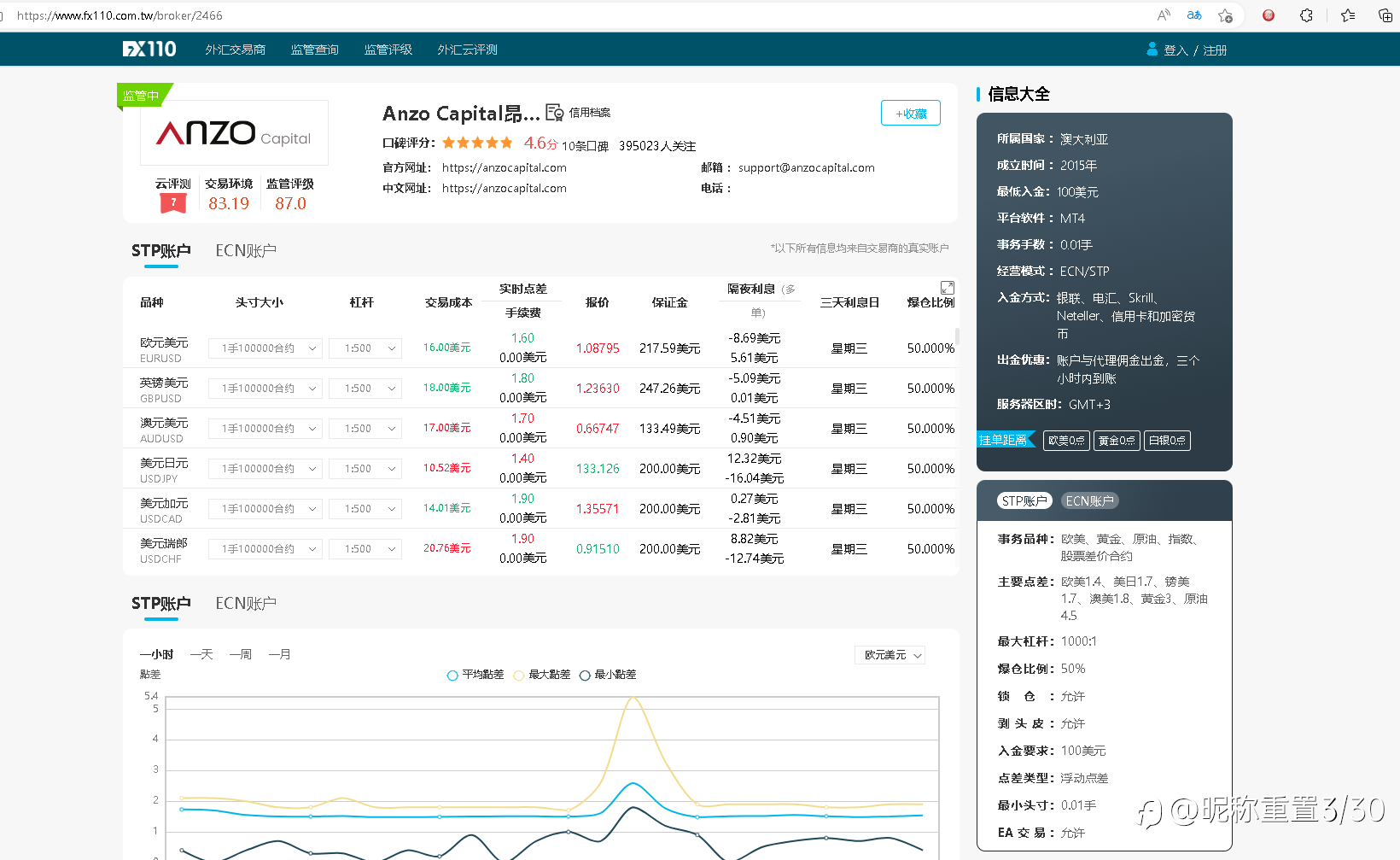This screenshot has height=860, width=1400.
Task: Open 监管查询 navigation menu
Action: pos(315,50)
